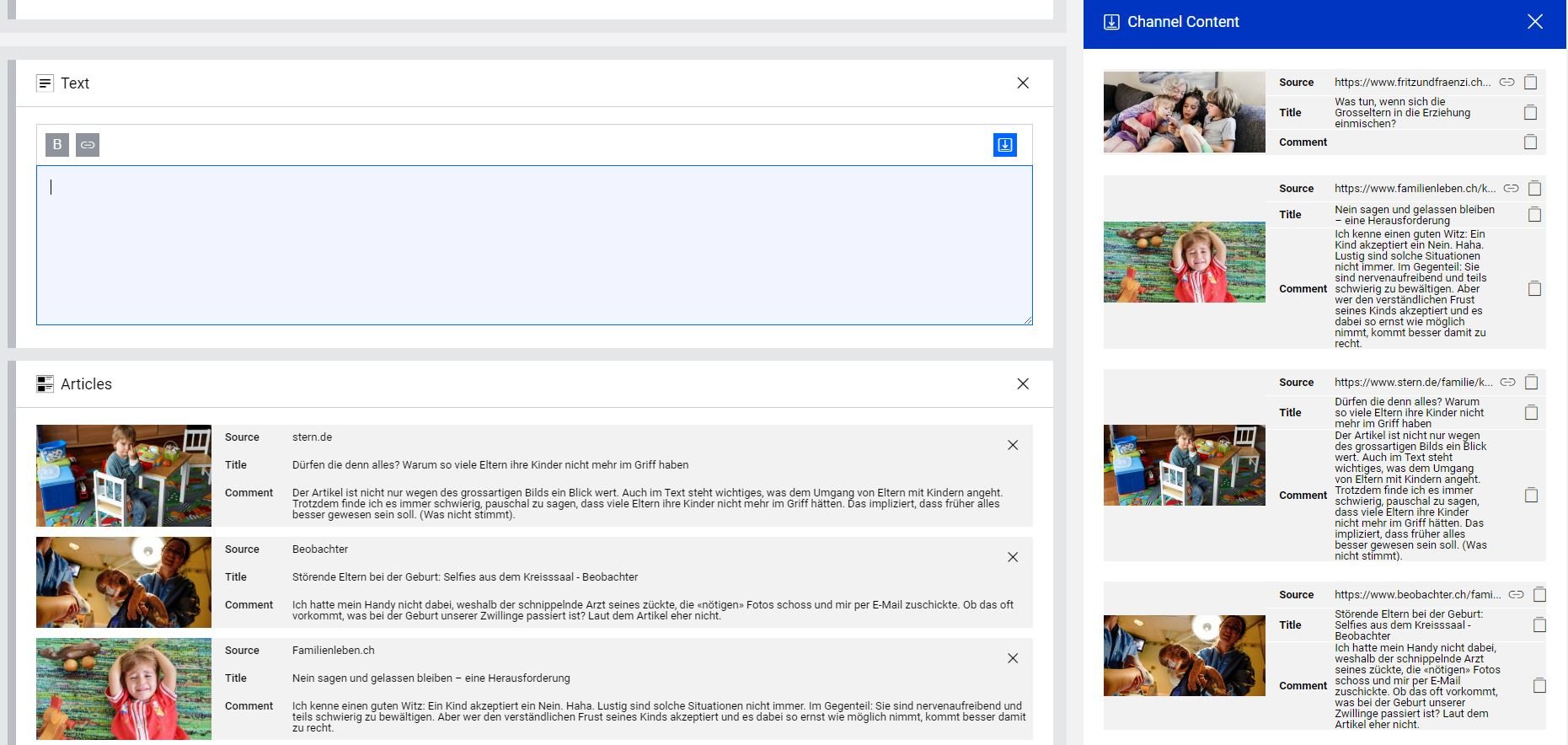Insert a link via the editor toolbar
1568x745 pixels.
coord(88,145)
